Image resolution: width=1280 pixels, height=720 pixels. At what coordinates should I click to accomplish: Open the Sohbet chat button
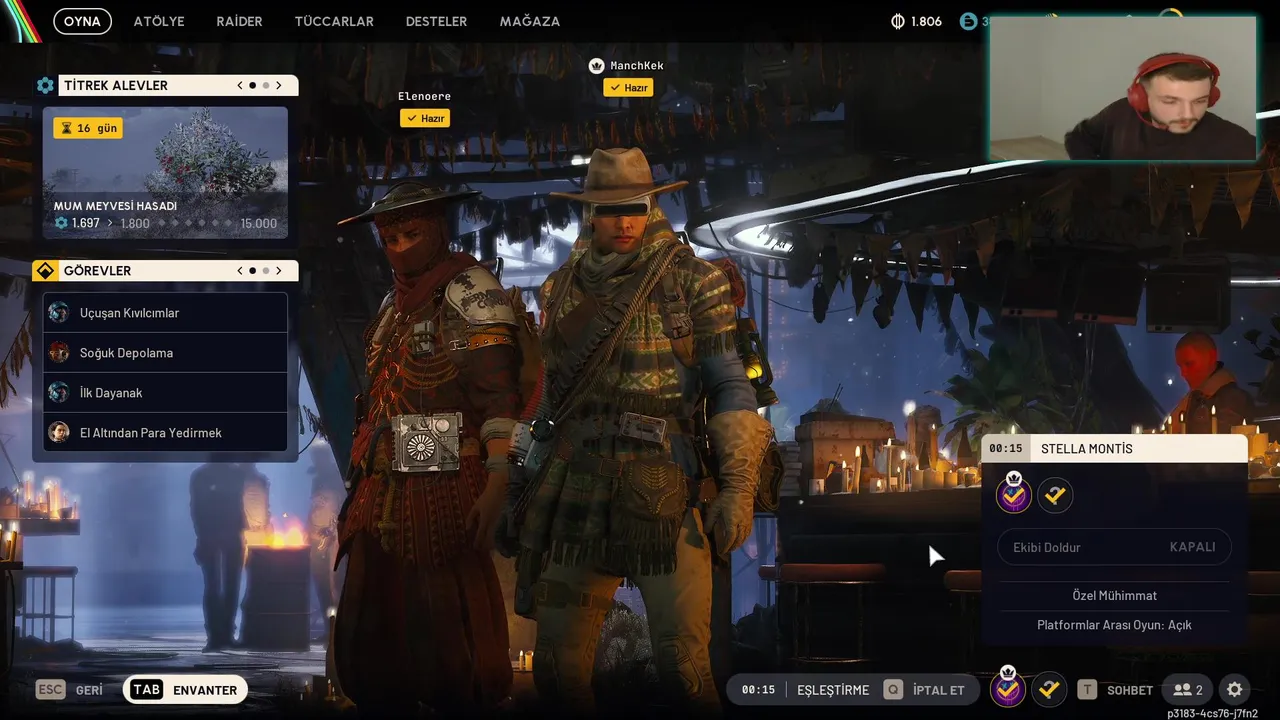[x=1114, y=690]
